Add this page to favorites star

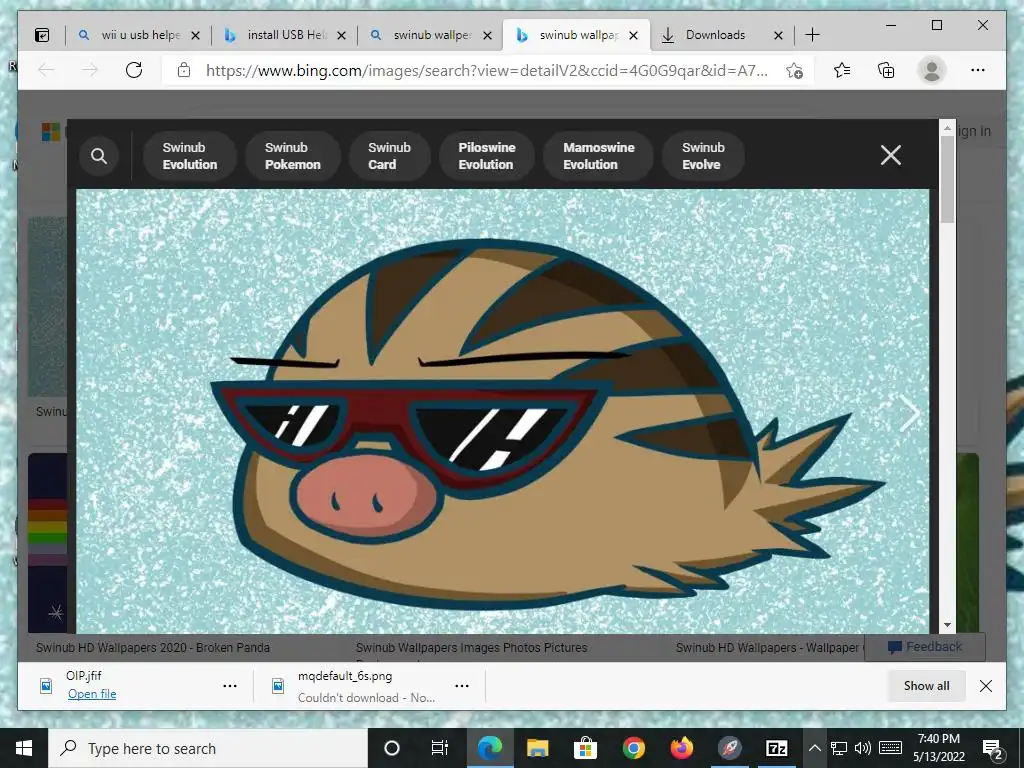(794, 71)
